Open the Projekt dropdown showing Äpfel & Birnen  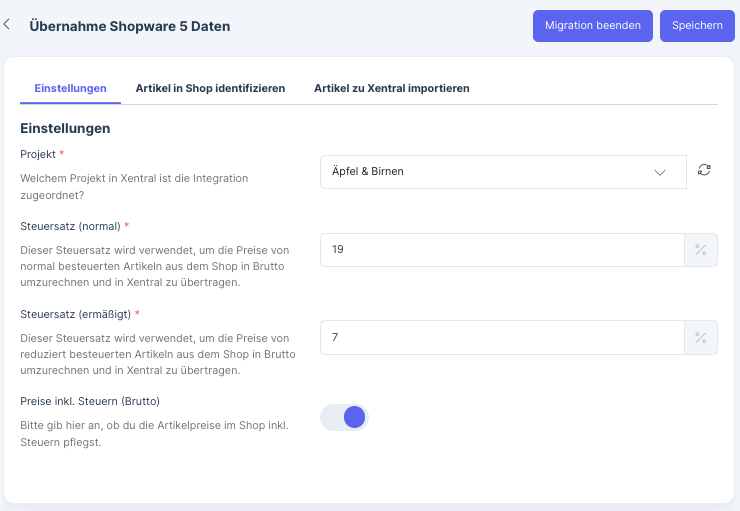490,172
